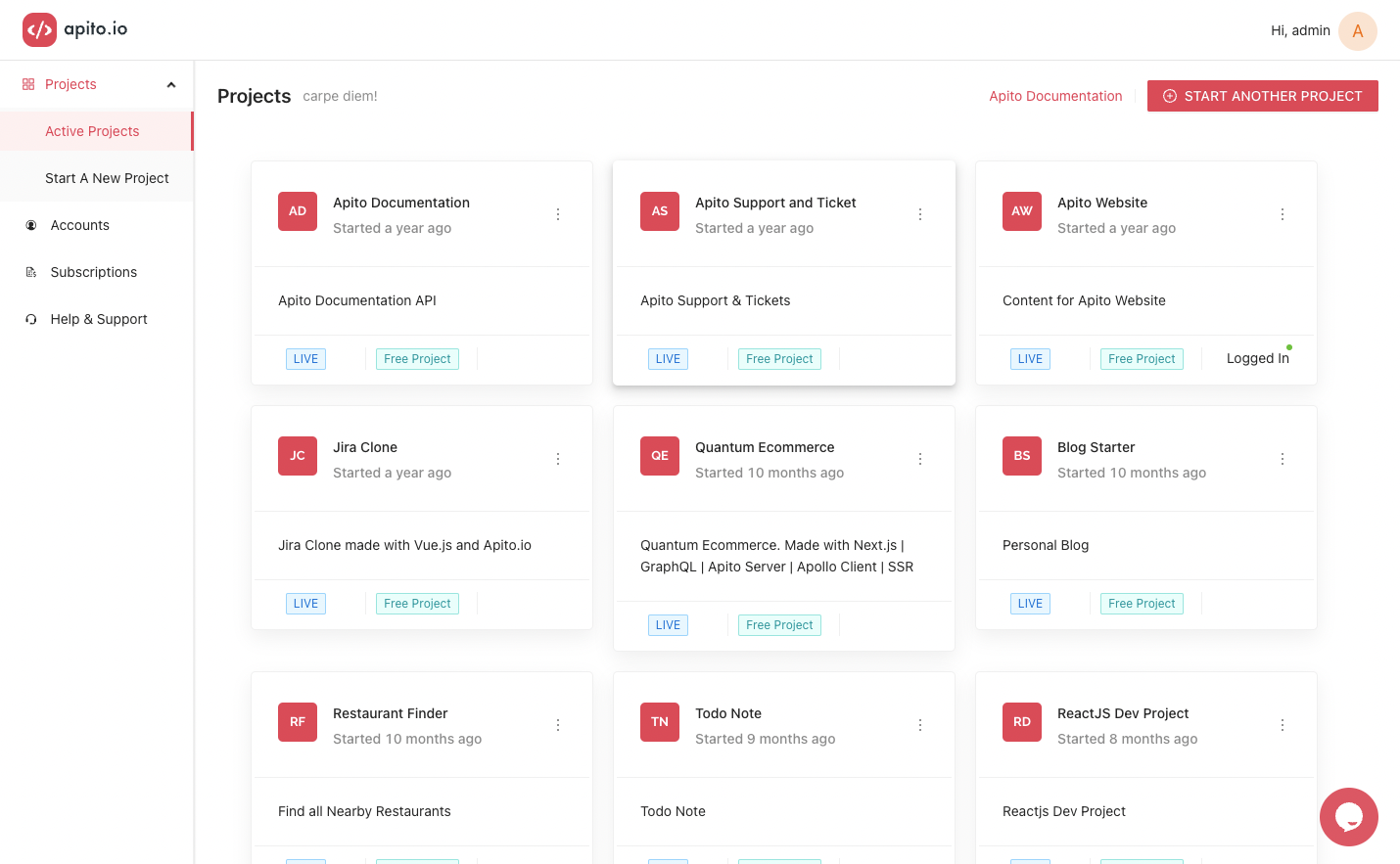The width and height of the screenshot is (1400, 864).
Task: Collapse the Projects sidebar chevron
Action: [x=171, y=84]
